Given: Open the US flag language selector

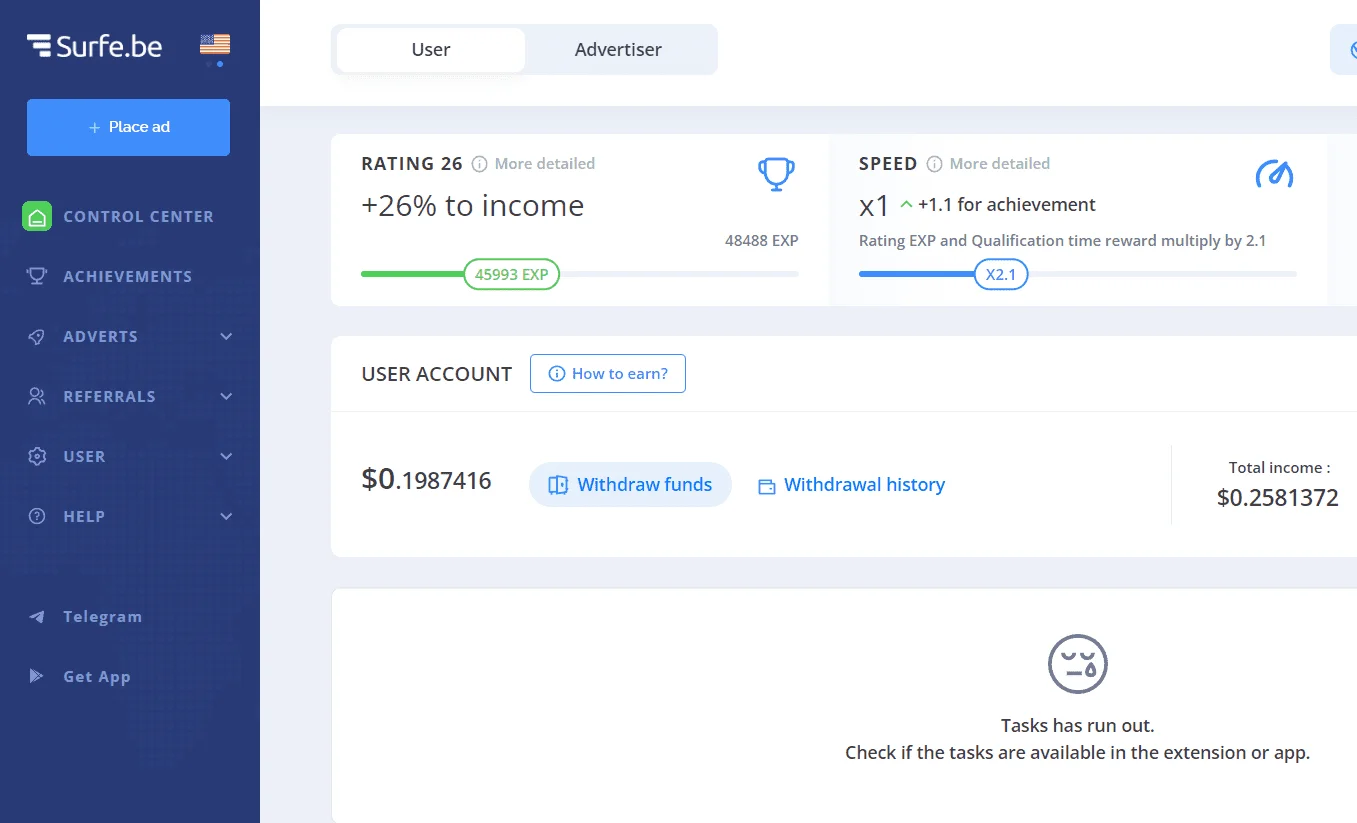Looking at the screenshot, I should coord(215,44).
